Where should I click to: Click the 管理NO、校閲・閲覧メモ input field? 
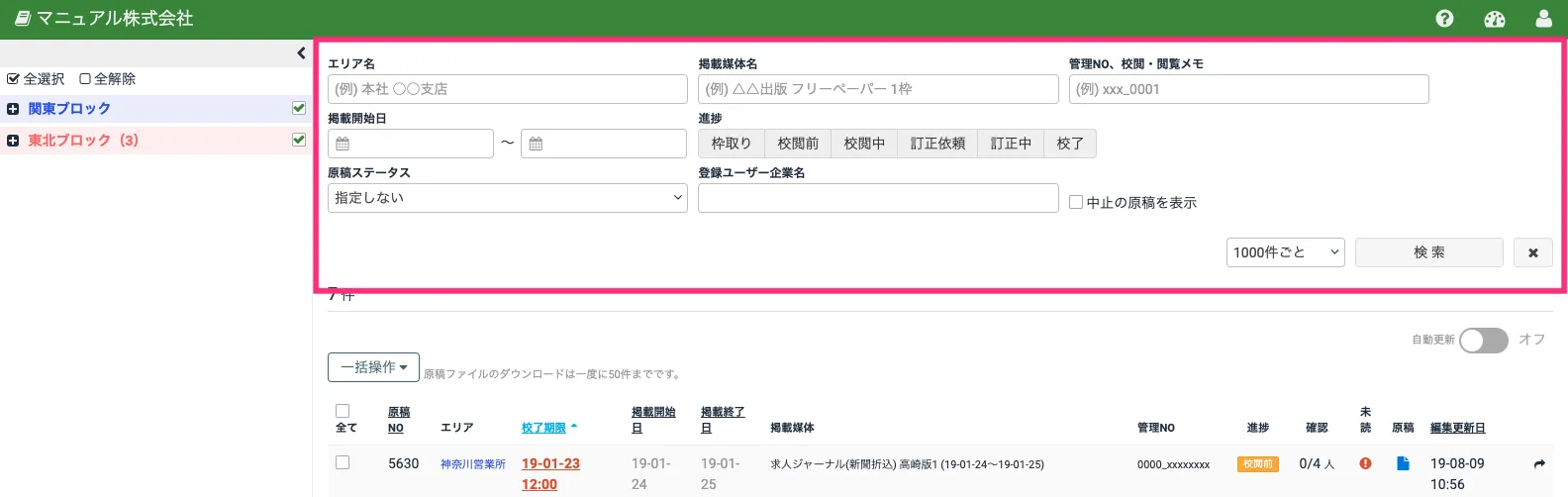[1249, 89]
